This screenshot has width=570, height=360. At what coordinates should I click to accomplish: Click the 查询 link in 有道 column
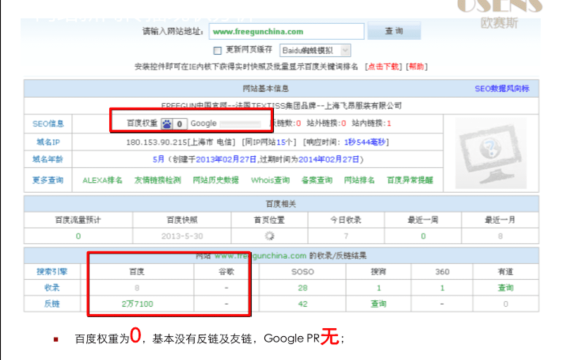pyautogui.click(x=506, y=288)
